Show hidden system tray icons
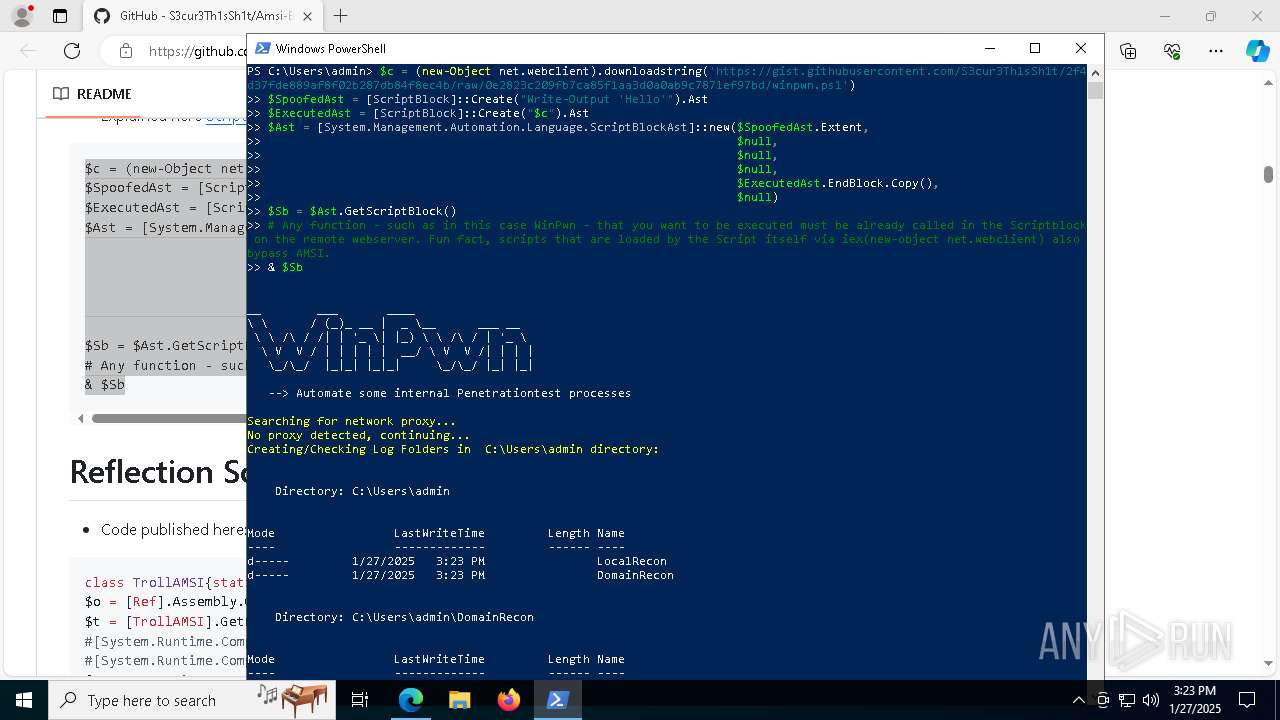Image resolution: width=1280 pixels, height=720 pixels. [1078, 700]
